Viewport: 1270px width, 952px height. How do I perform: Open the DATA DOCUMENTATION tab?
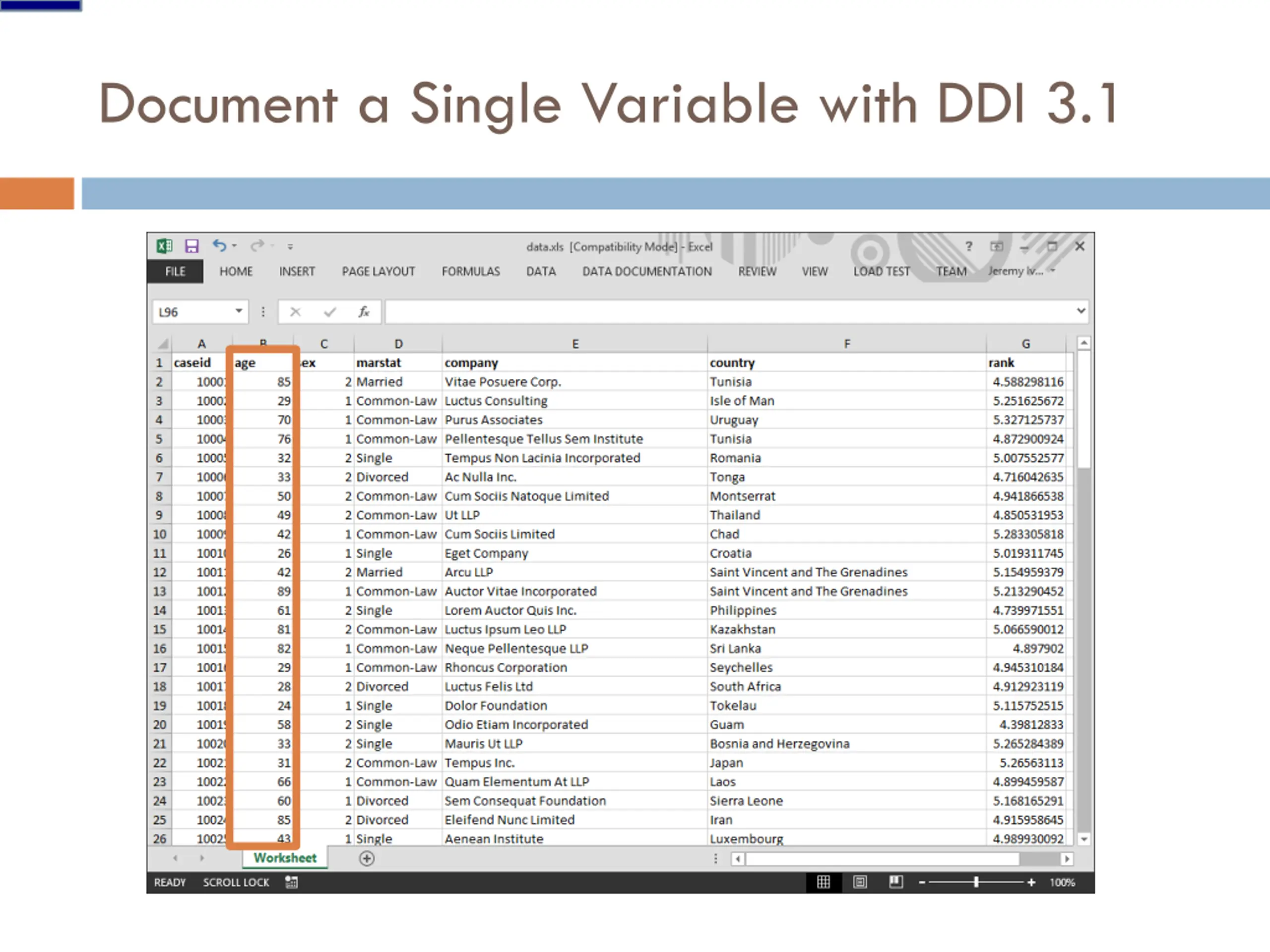point(647,271)
